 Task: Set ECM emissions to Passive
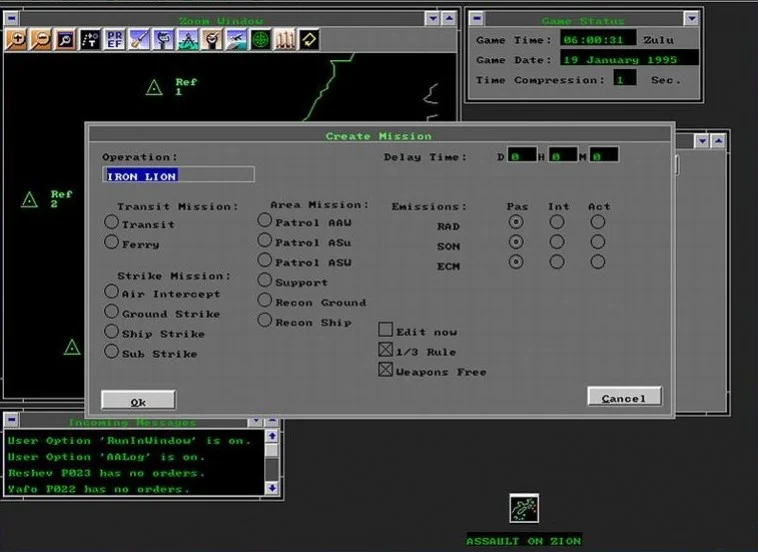pyautogui.click(x=516, y=262)
